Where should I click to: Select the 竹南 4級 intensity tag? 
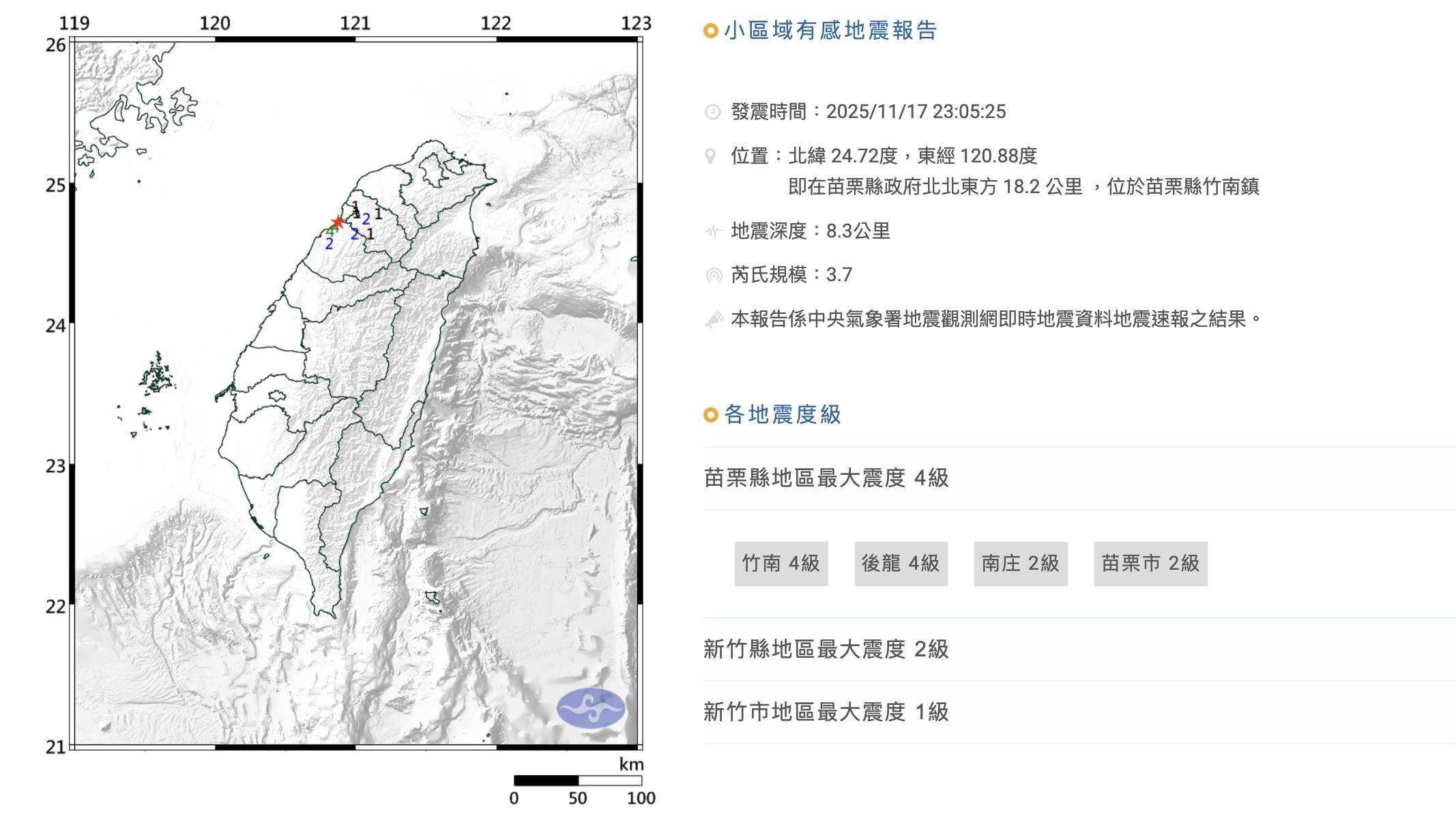(x=781, y=564)
